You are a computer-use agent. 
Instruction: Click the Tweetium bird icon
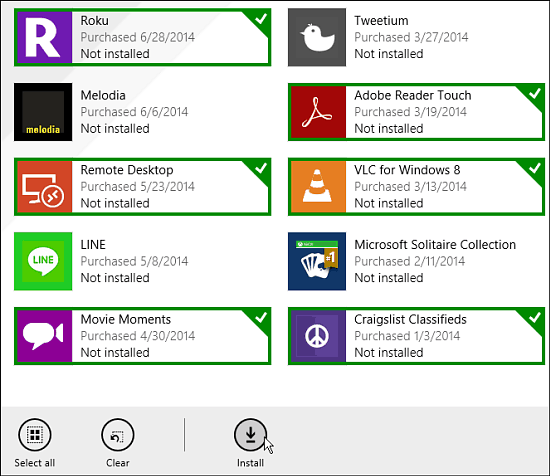[x=317, y=37]
